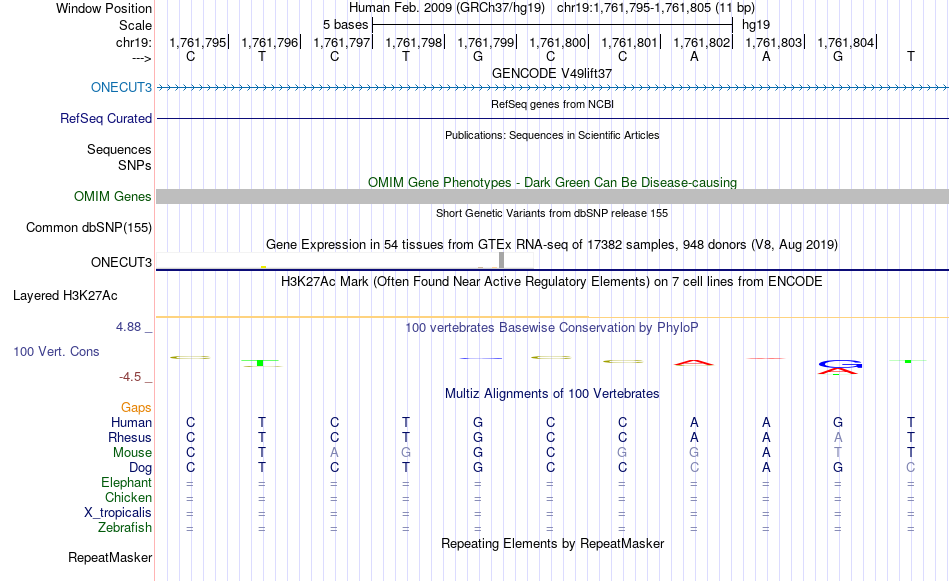The height and width of the screenshot is (581, 950).
Task: Click the Common dbSNP(155) track label
Action: coord(88,228)
